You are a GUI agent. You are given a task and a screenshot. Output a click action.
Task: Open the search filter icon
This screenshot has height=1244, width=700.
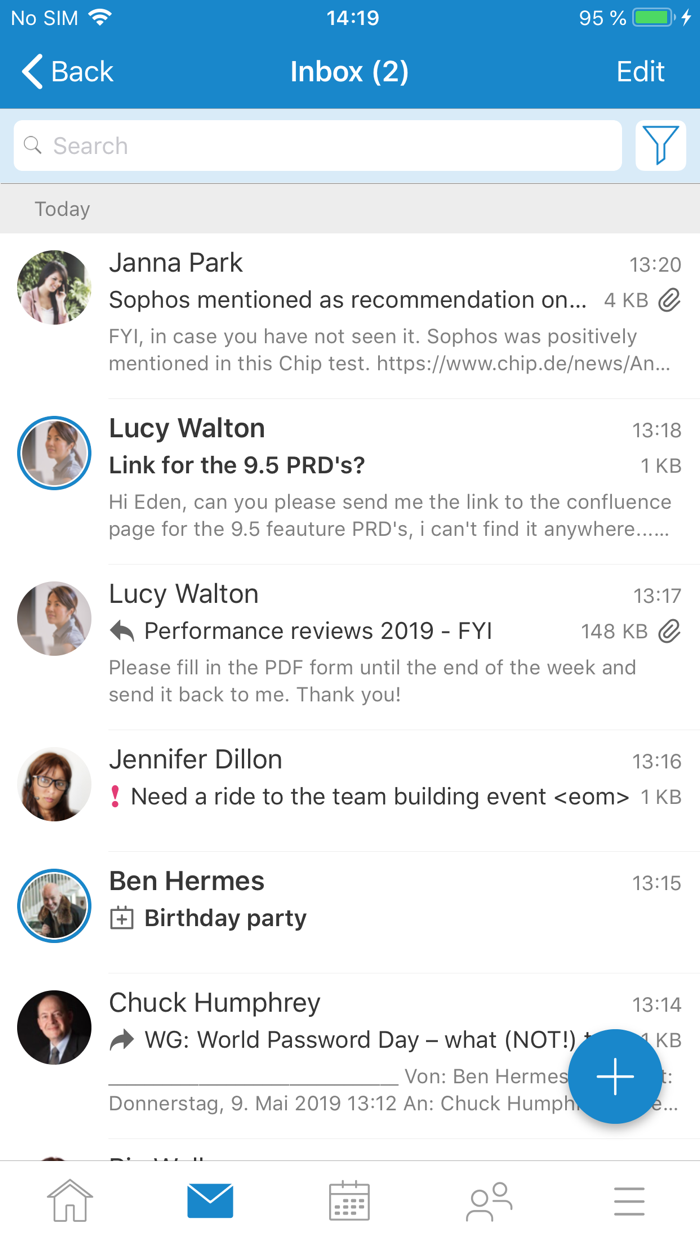[x=661, y=145]
